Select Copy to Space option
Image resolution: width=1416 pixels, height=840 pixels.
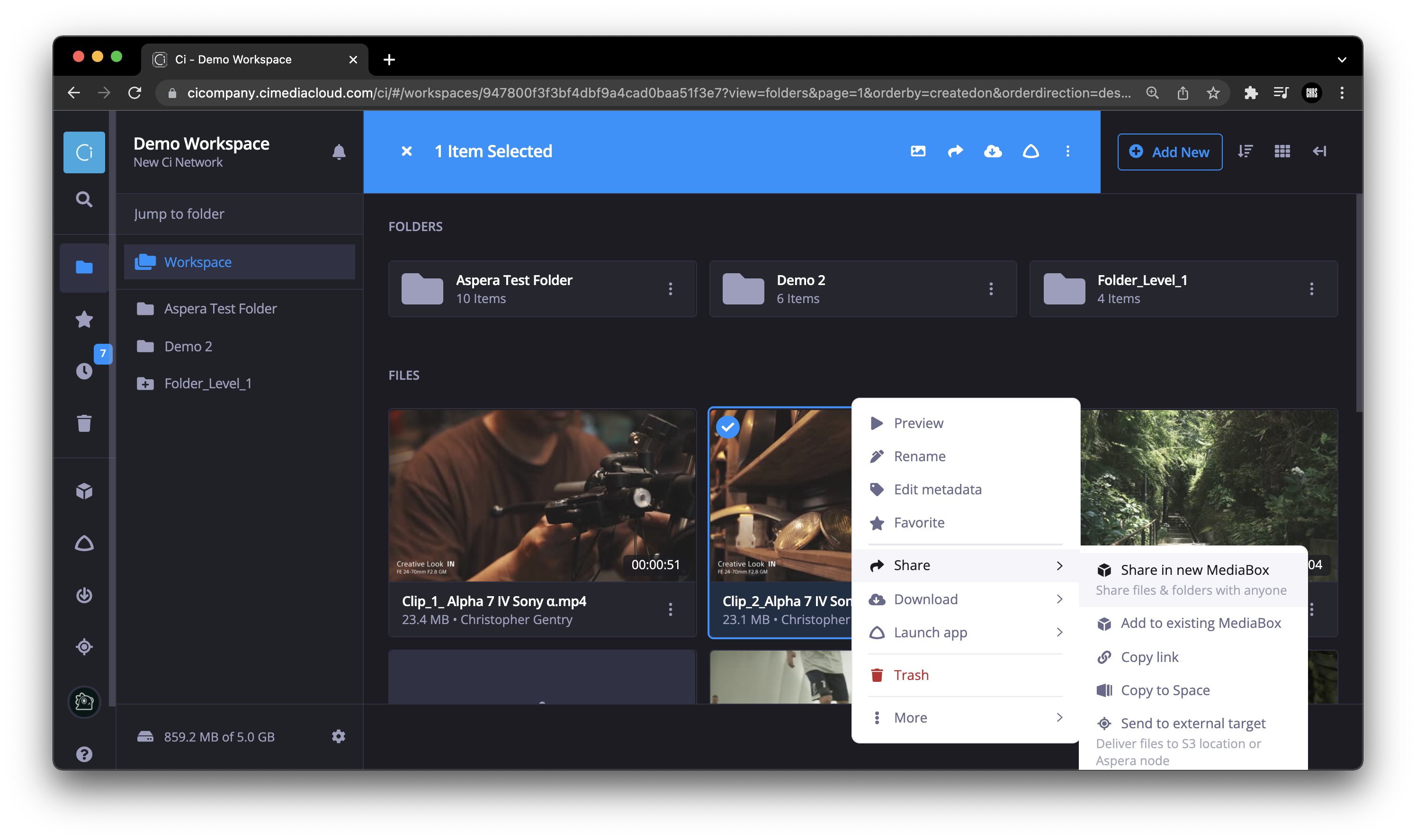click(x=1192, y=690)
